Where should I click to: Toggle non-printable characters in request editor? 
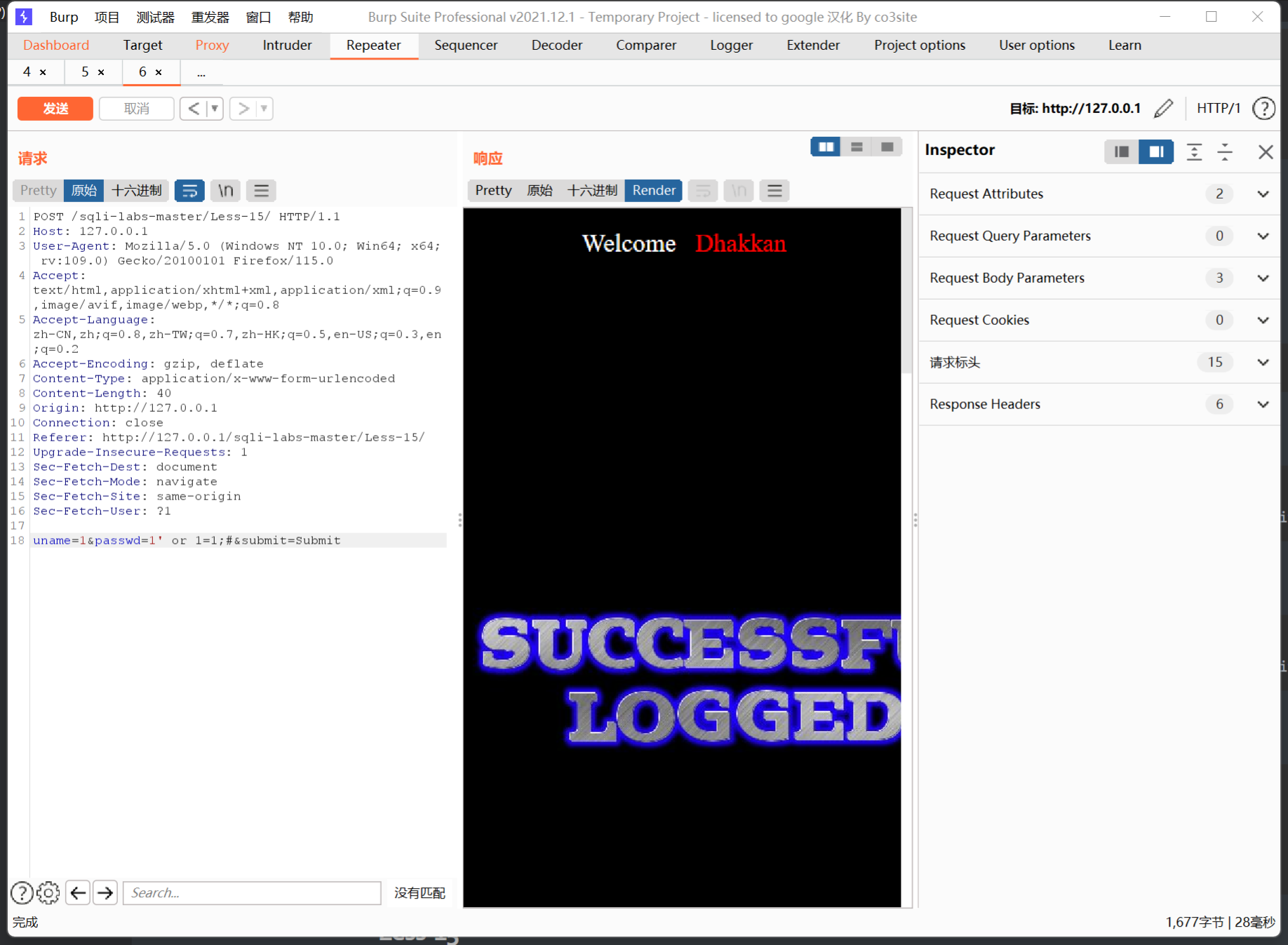pyautogui.click(x=225, y=190)
